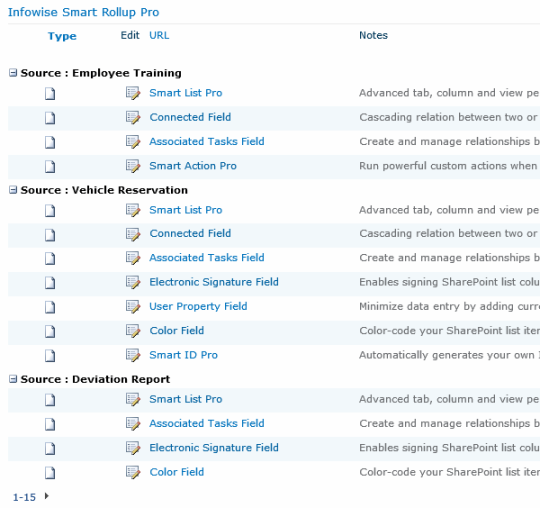Click edit icon for User Property Field row
The width and height of the screenshot is (540, 508).
click(133, 307)
